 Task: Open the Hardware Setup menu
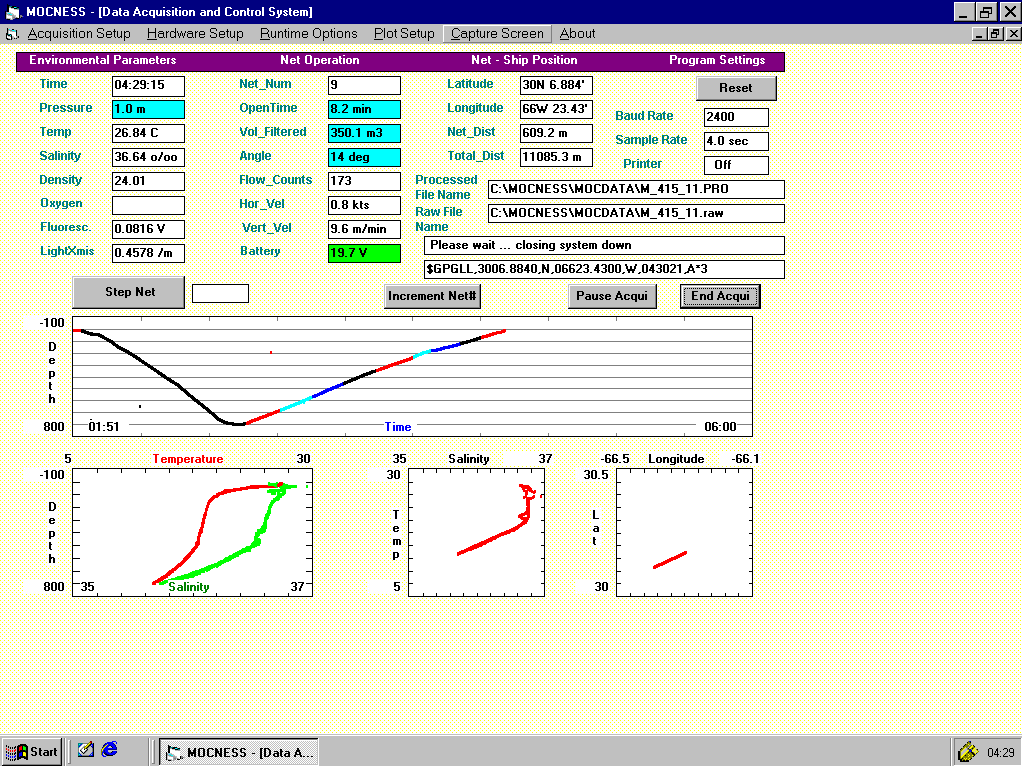pos(195,34)
